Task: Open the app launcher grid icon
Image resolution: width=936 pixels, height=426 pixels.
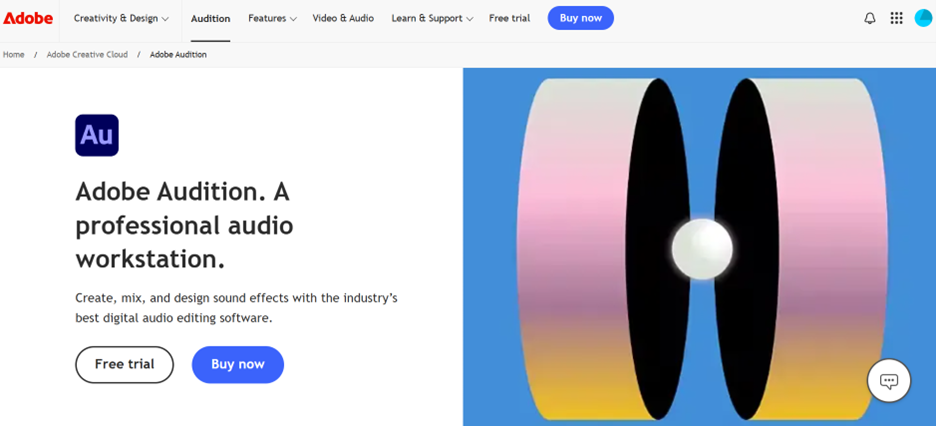Action: click(896, 18)
